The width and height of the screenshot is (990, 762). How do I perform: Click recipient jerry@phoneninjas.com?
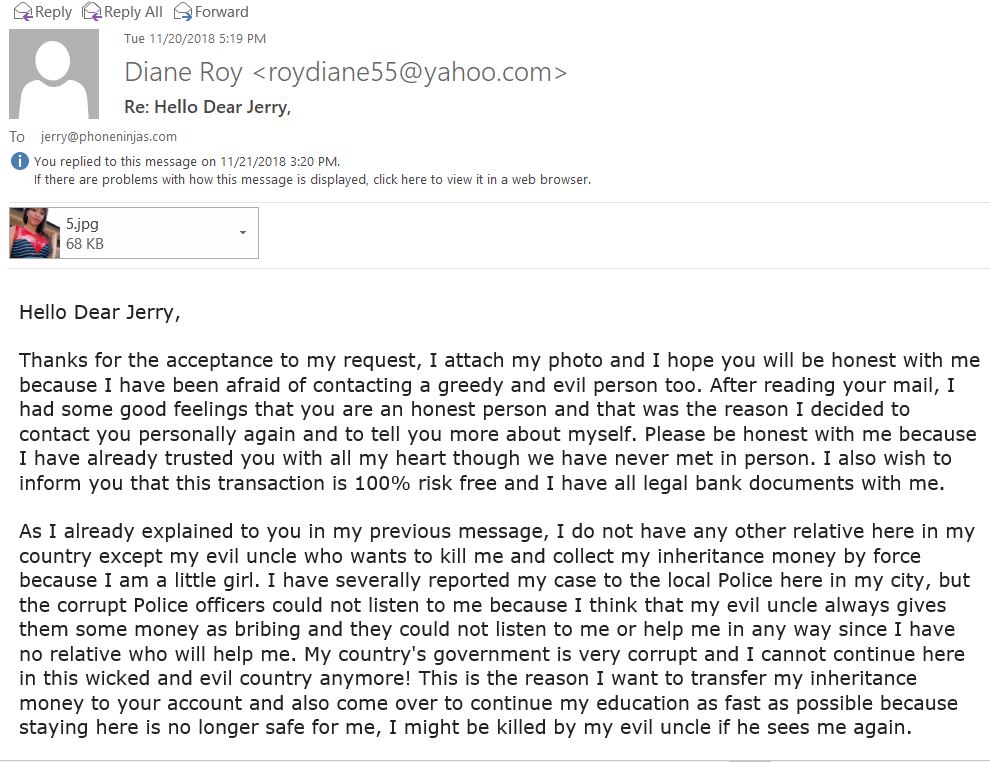click(109, 136)
